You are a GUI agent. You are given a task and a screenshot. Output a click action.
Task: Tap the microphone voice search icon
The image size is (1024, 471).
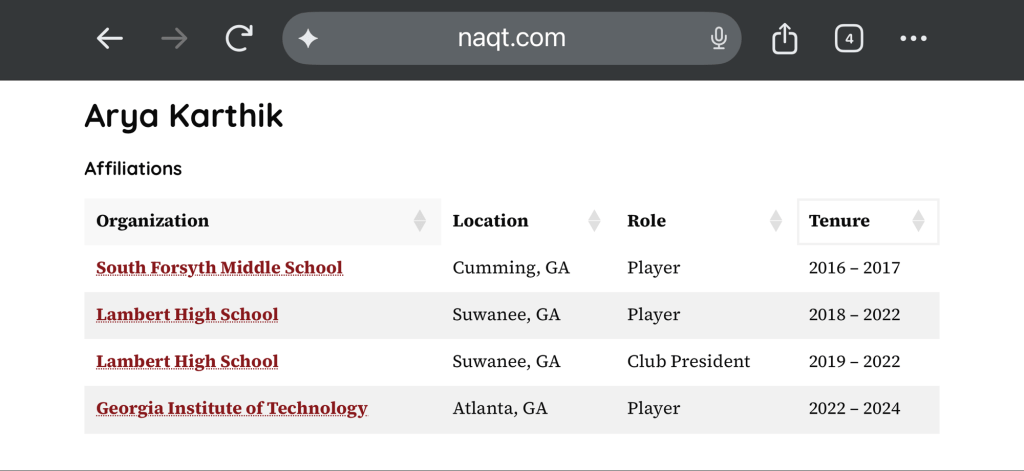(718, 39)
